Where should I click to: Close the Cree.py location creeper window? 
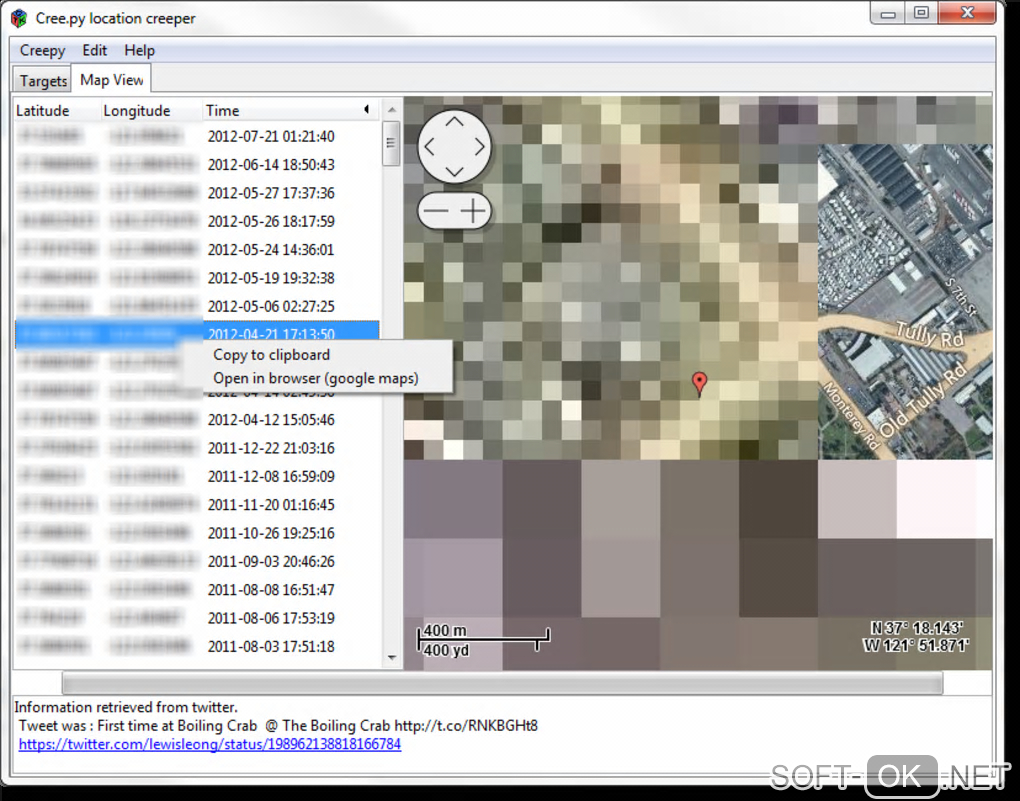[x=967, y=13]
